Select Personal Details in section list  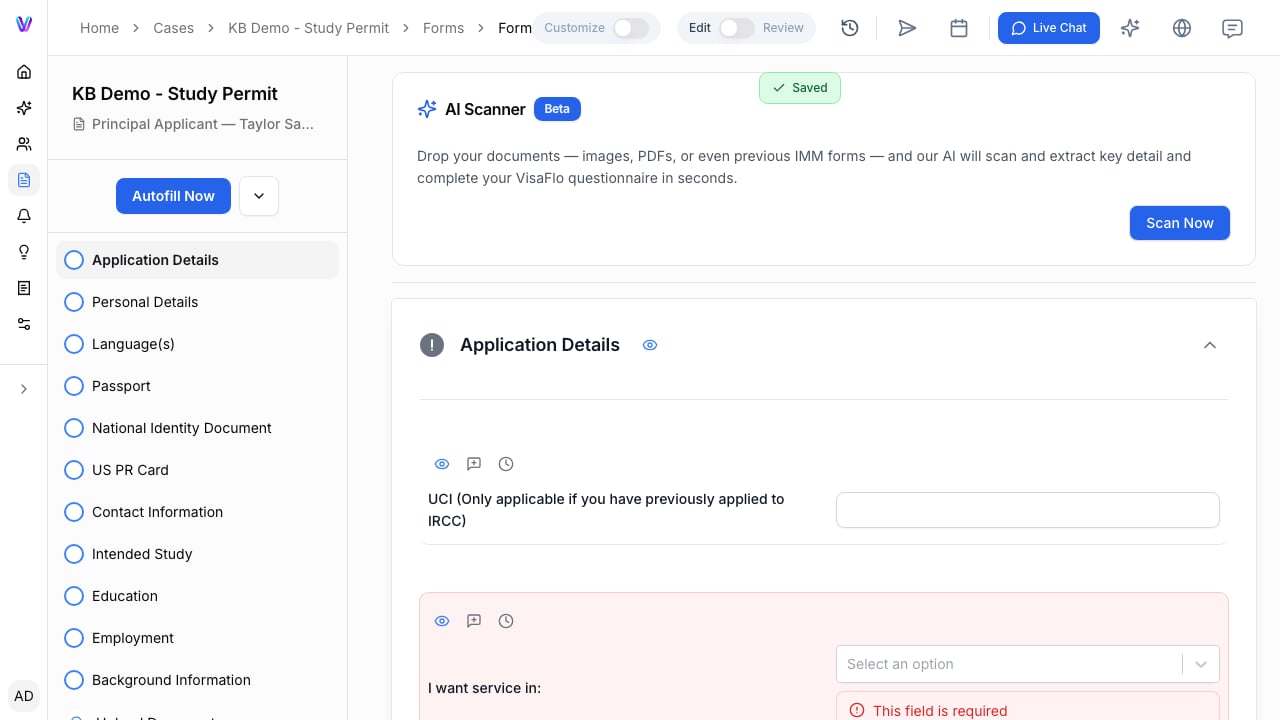coord(197,302)
